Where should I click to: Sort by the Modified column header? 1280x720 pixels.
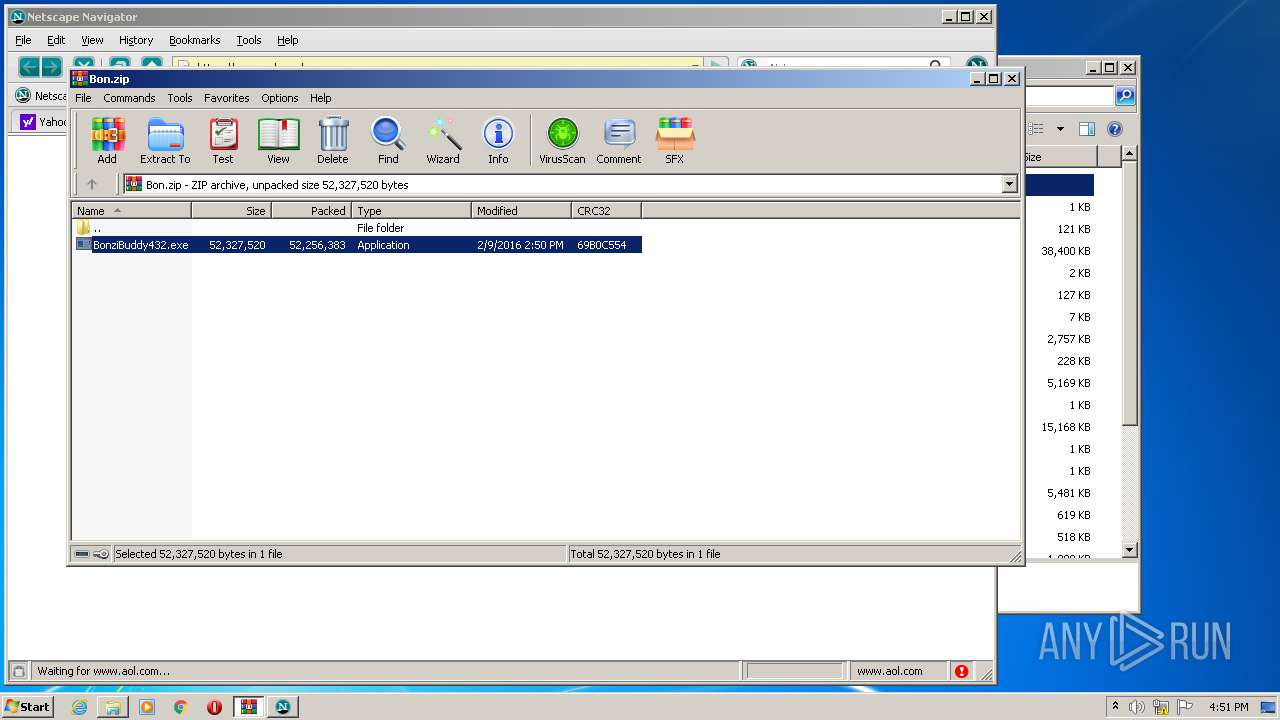click(521, 210)
